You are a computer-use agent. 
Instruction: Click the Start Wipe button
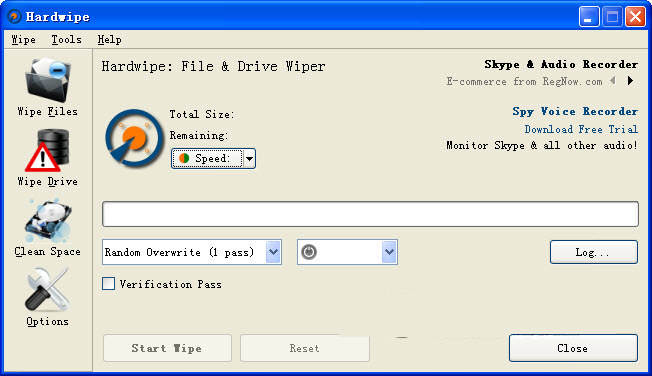pyautogui.click(x=167, y=348)
